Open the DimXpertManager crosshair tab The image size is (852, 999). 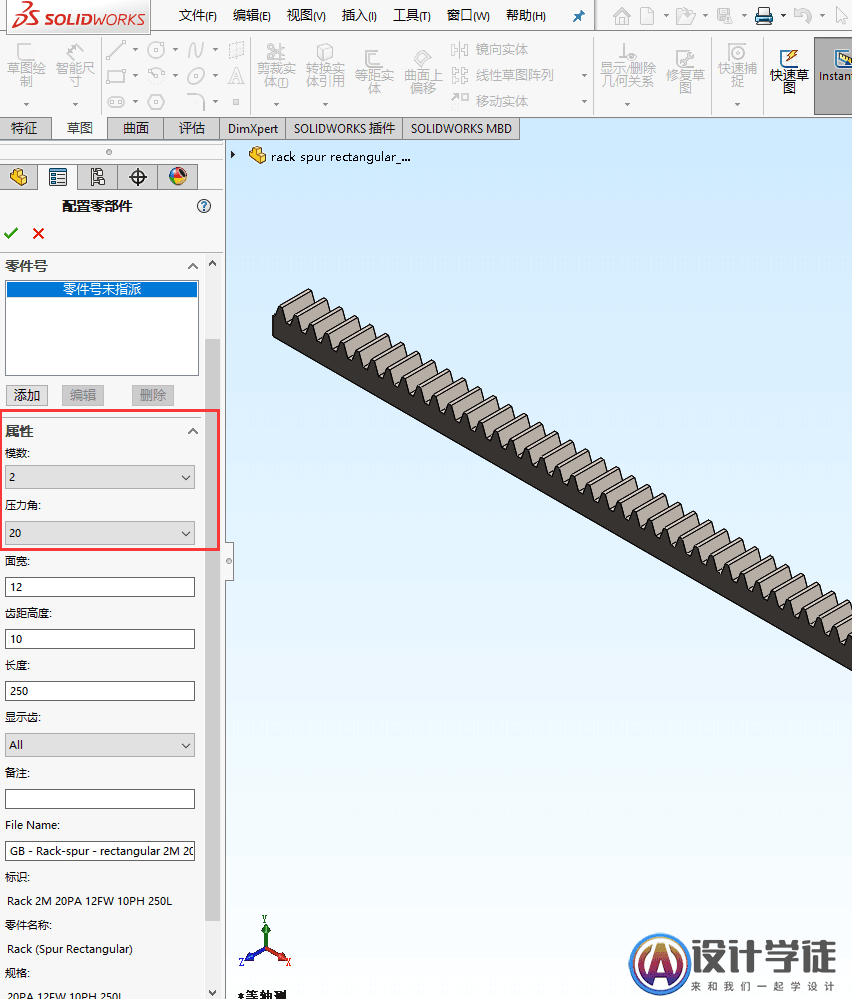coord(138,176)
